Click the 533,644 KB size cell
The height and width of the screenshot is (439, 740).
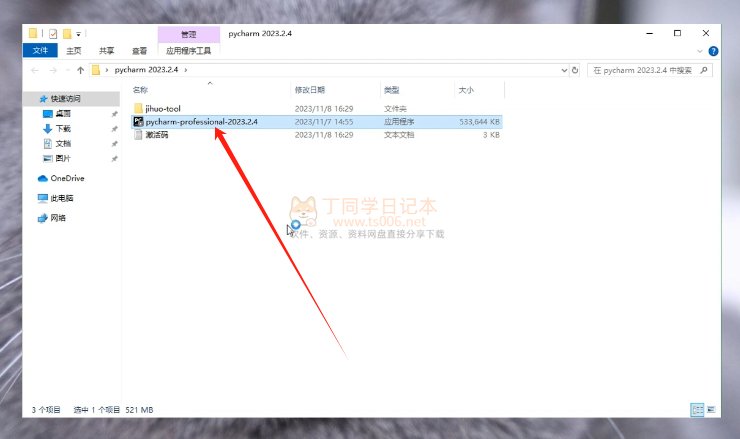pos(479,122)
